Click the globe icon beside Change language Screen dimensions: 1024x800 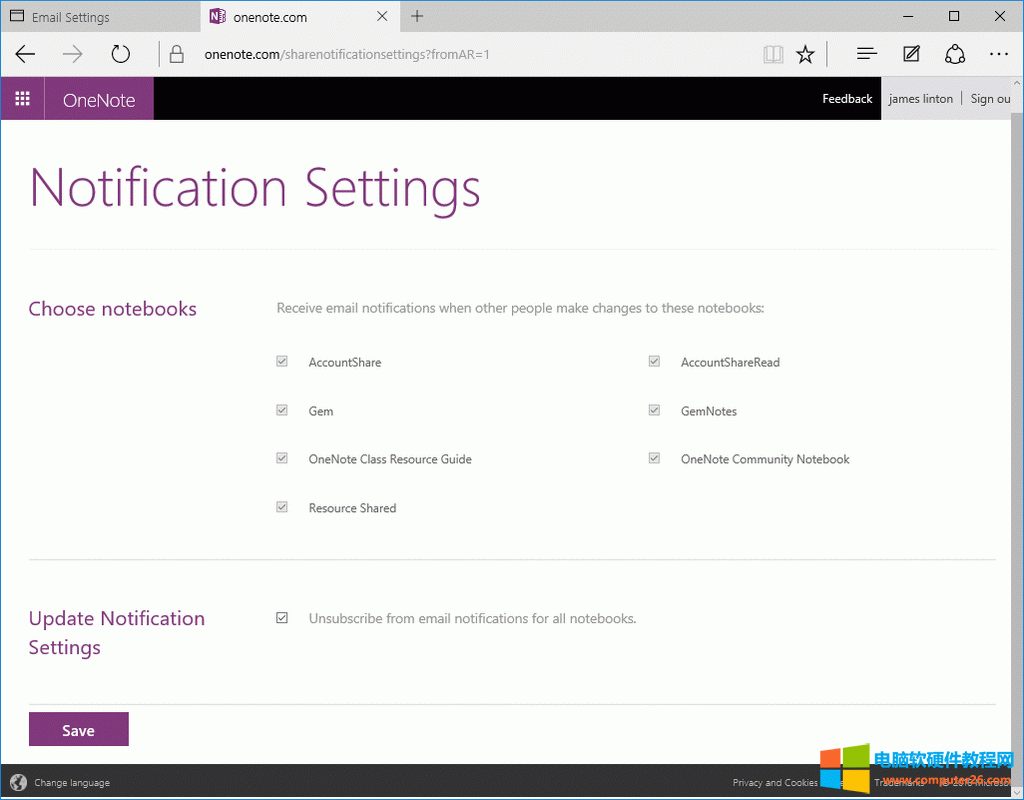click(x=19, y=782)
